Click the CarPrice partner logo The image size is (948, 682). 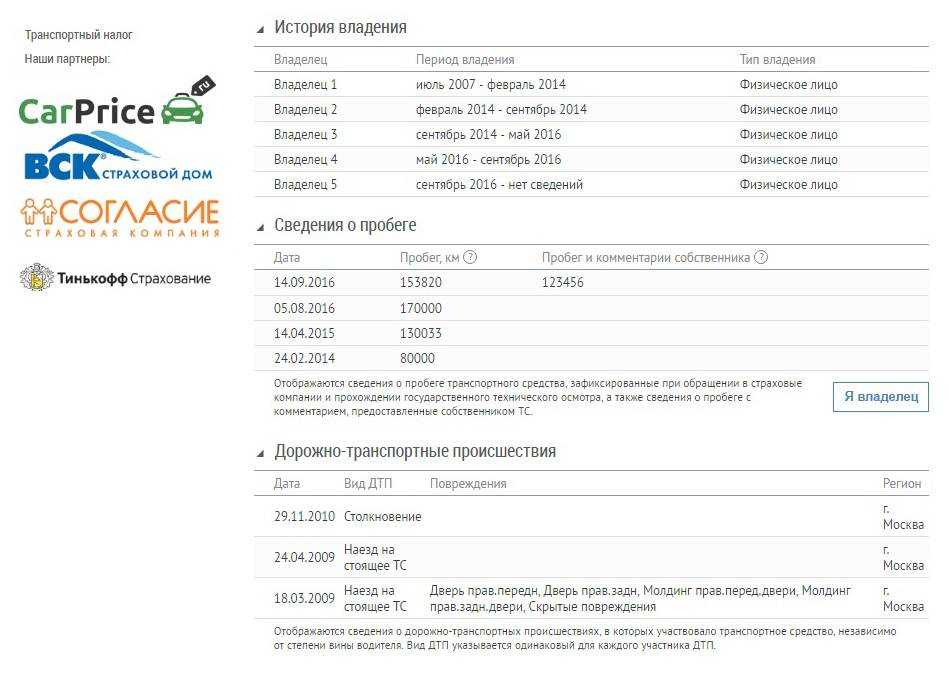(x=112, y=105)
